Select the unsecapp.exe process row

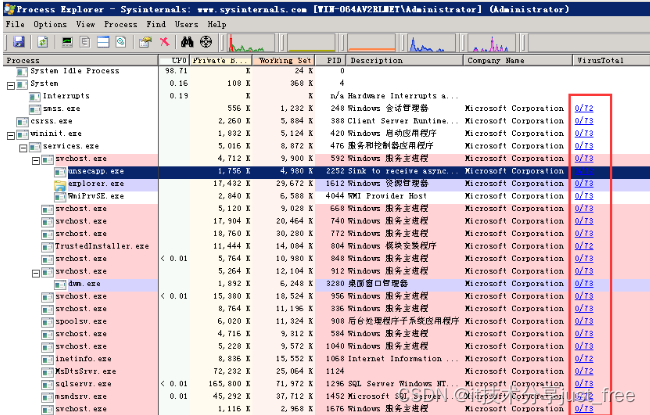click(326, 171)
